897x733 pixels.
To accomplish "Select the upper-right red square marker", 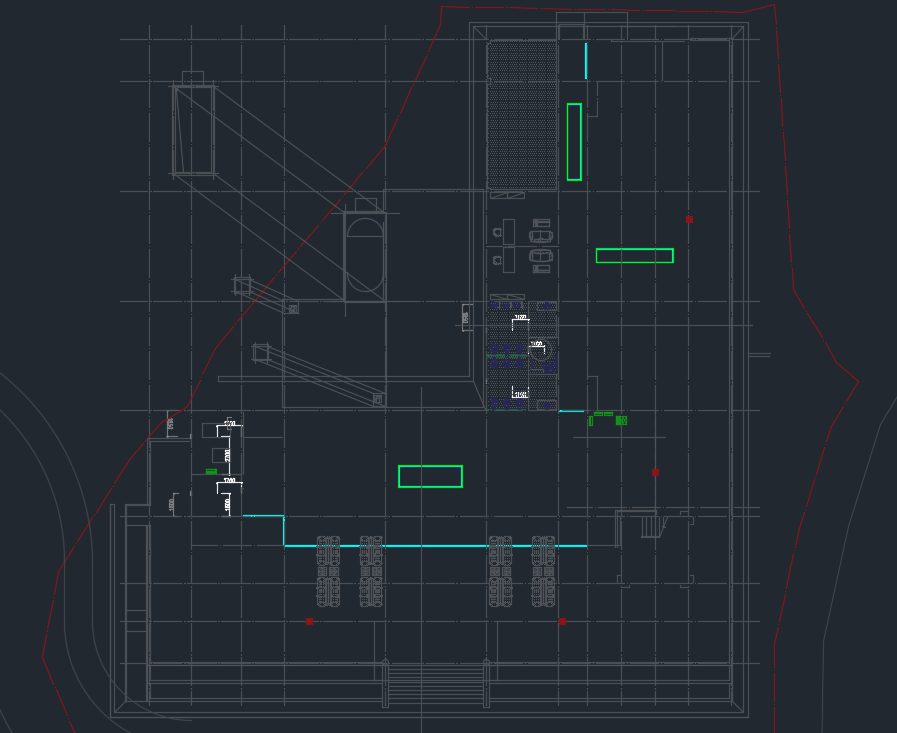I will click(689, 219).
